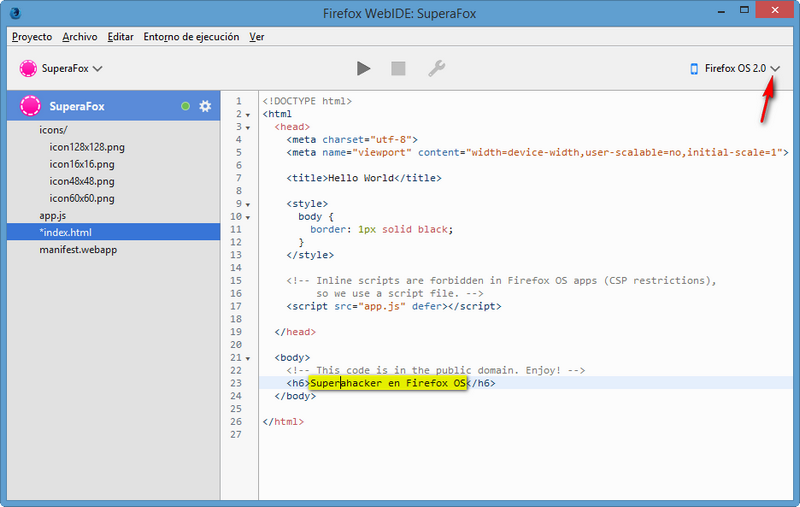Maximize the WebIDE window
This screenshot has width=800, height=507.
(744, 10)
